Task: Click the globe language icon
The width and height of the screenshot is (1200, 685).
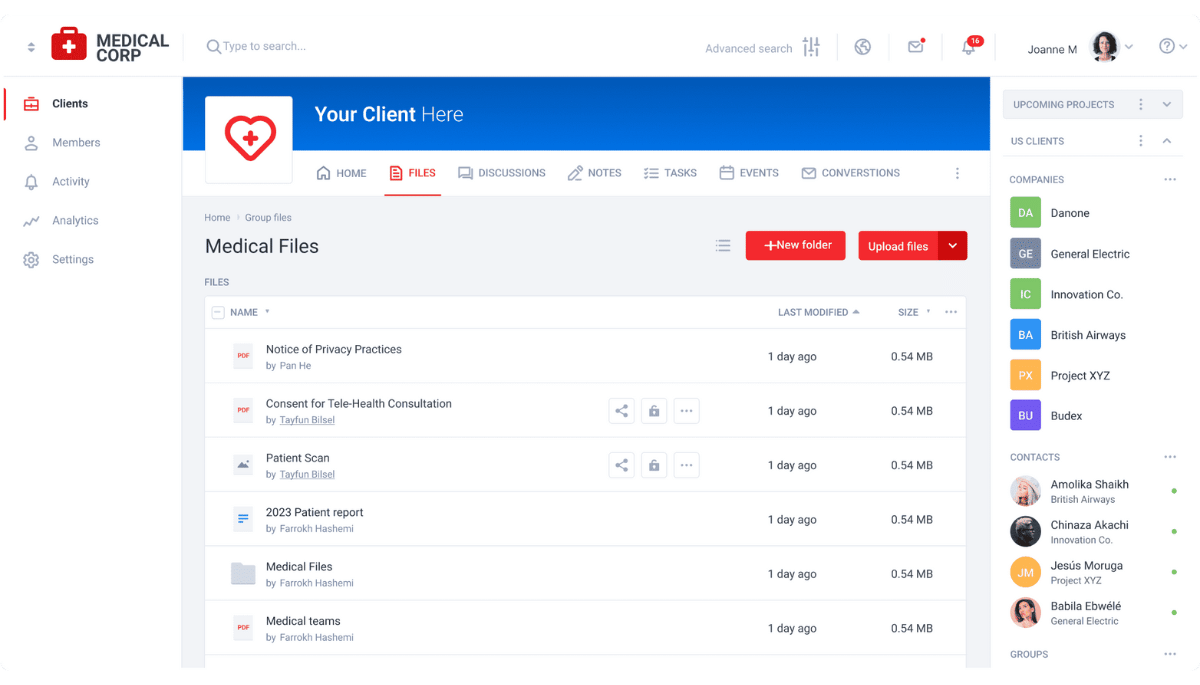Action: tap(862, 46)
